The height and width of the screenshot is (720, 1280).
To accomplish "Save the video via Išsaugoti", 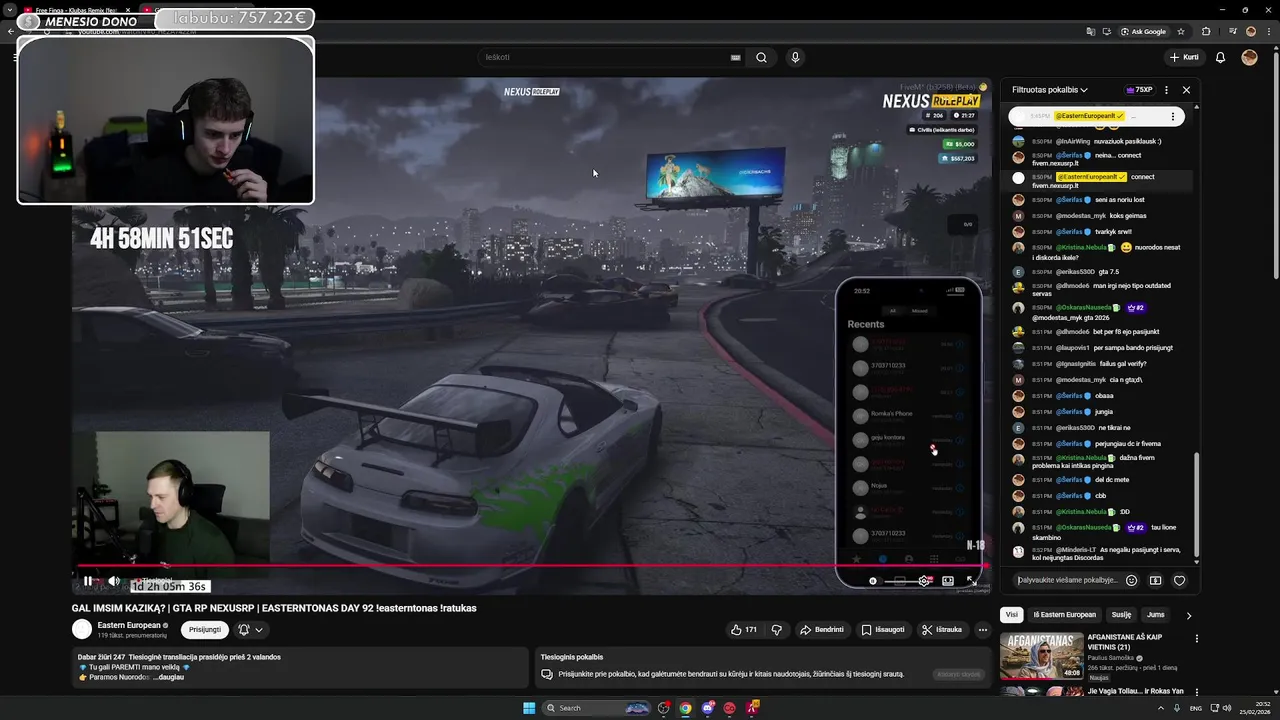I will (x=883, y=630).
